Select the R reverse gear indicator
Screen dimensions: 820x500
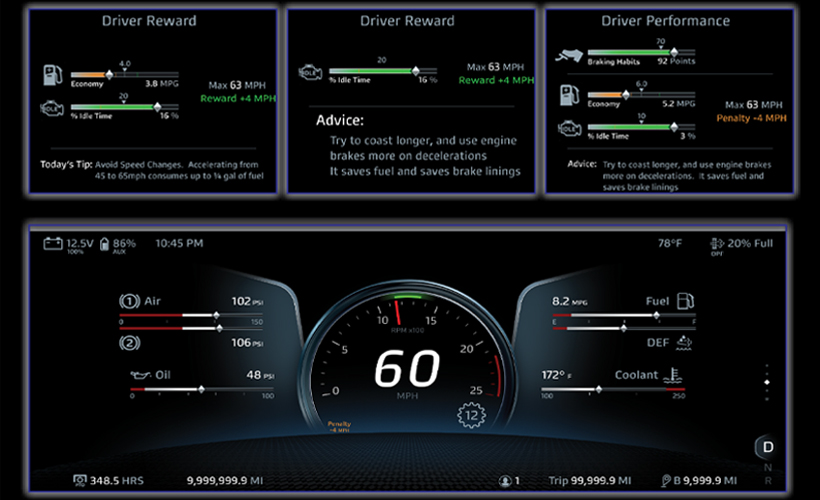click(x=768, y=480)
